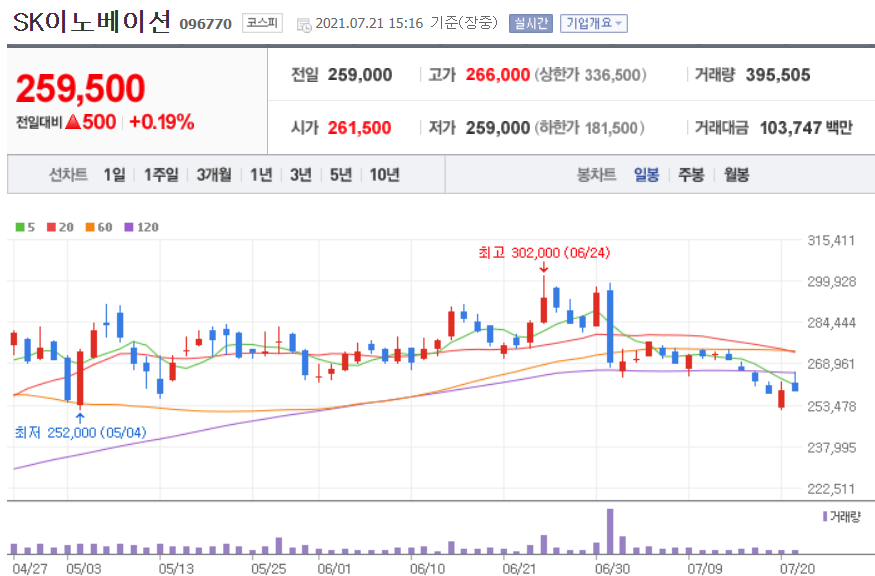Click the current price 259,500

tap(80, 89)
